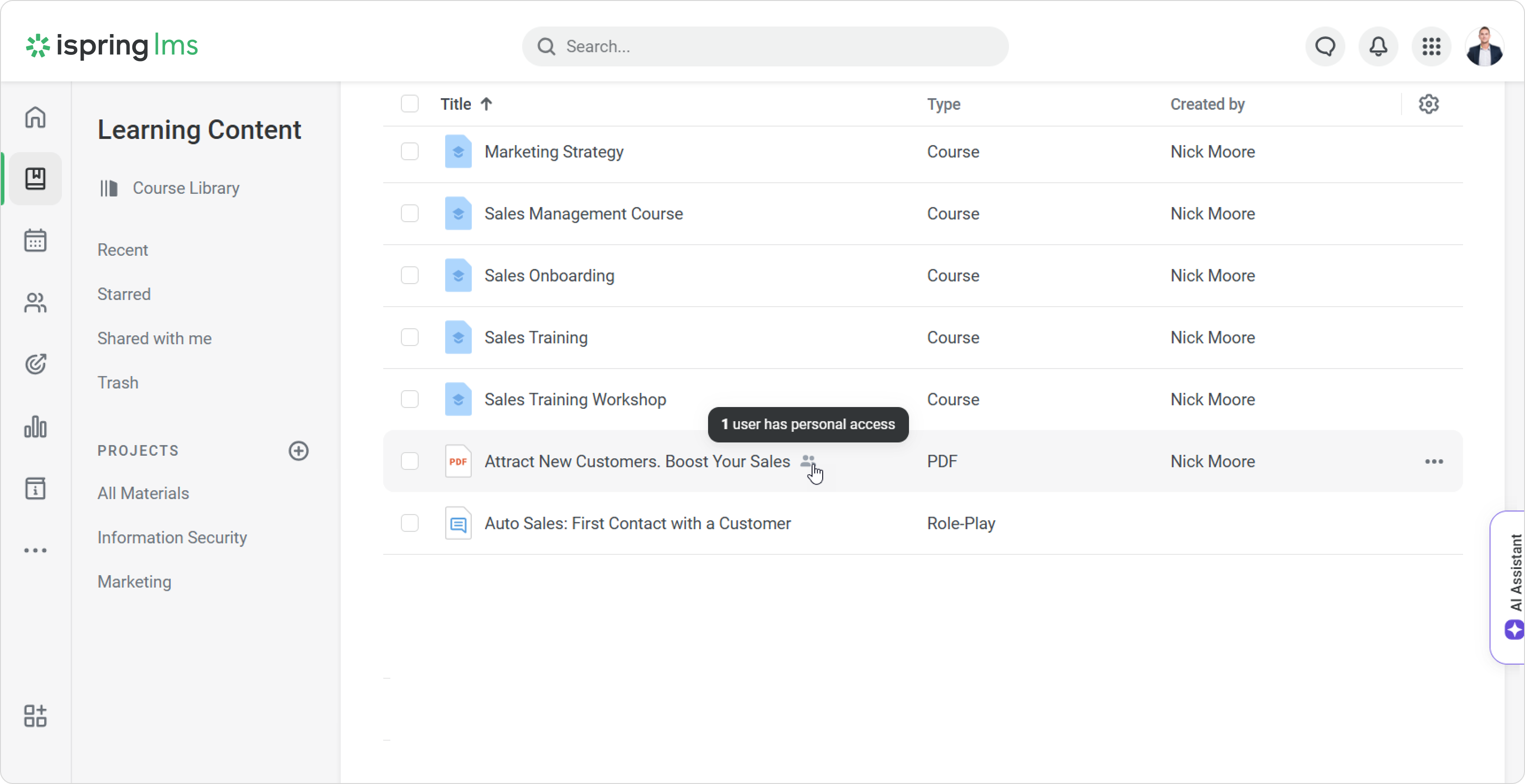The height and width of the screenshot is (784, 1525).
Task: Check the Marketing Strategy row checkbox
Action: coord(410,151)
